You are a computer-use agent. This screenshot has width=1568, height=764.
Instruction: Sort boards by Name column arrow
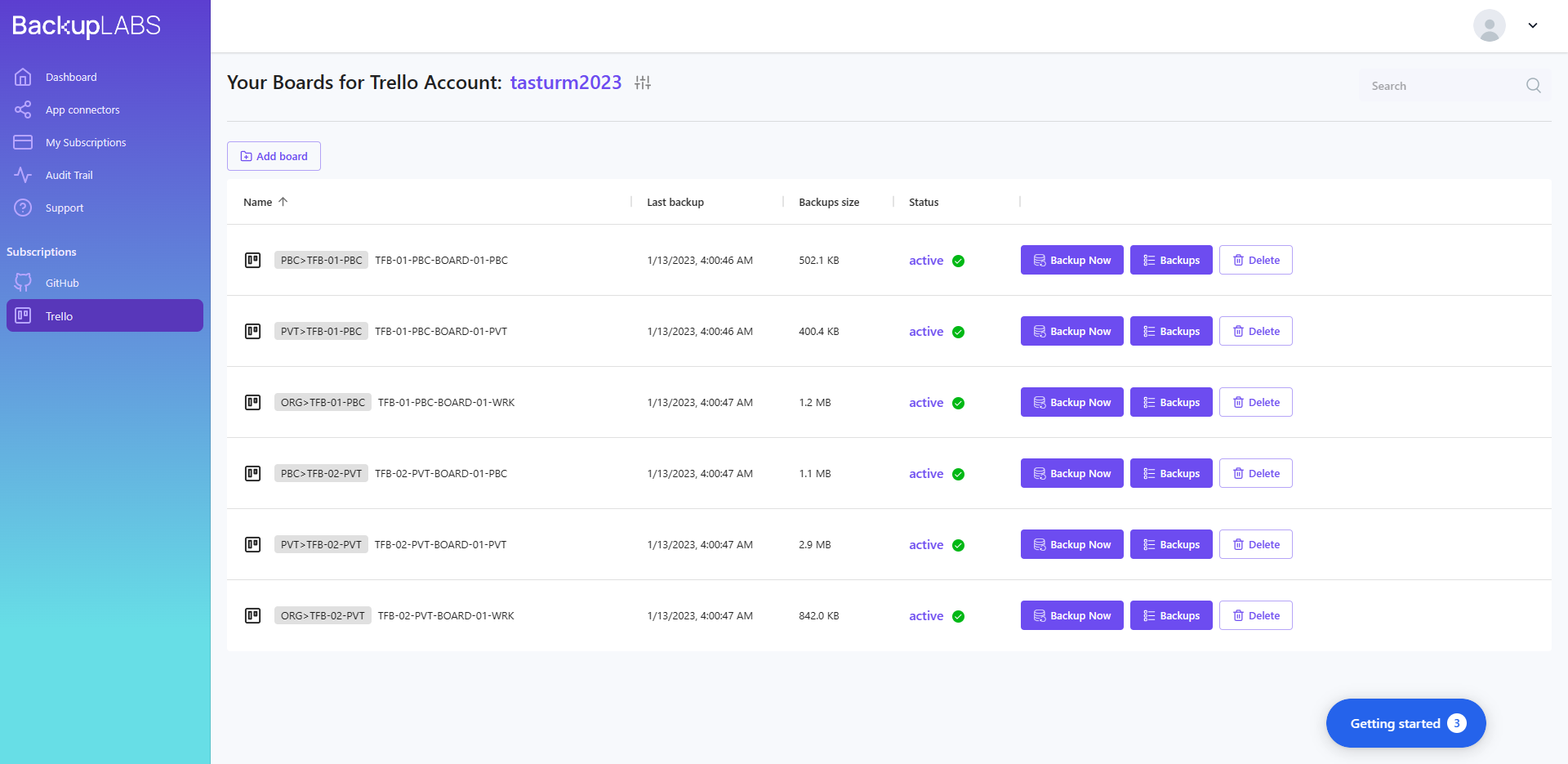coord(283,202)
